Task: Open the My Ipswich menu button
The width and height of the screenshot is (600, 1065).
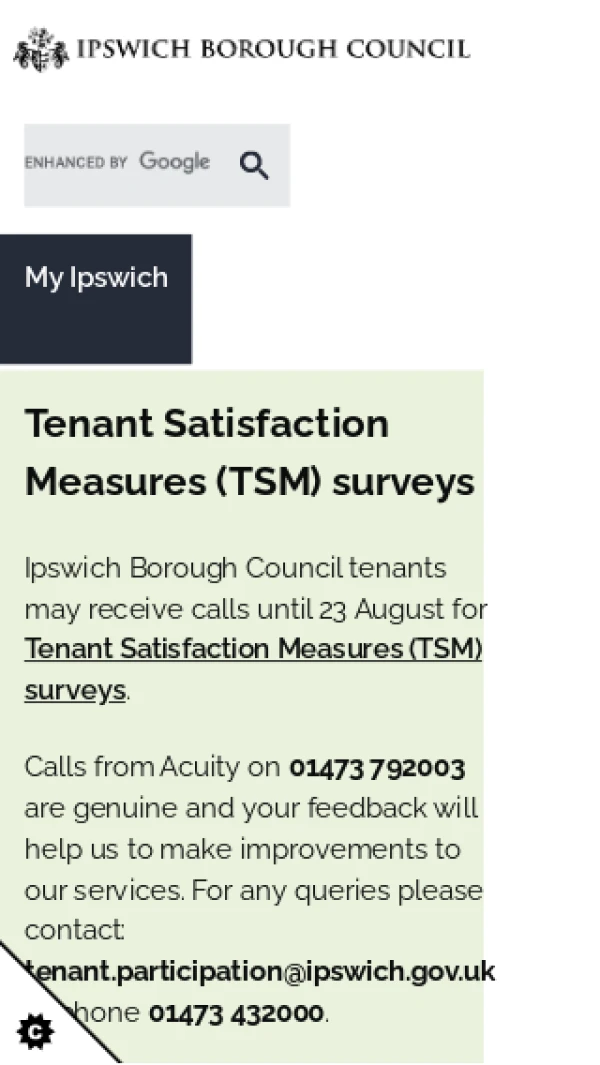Action: click(x=96, y=299)
